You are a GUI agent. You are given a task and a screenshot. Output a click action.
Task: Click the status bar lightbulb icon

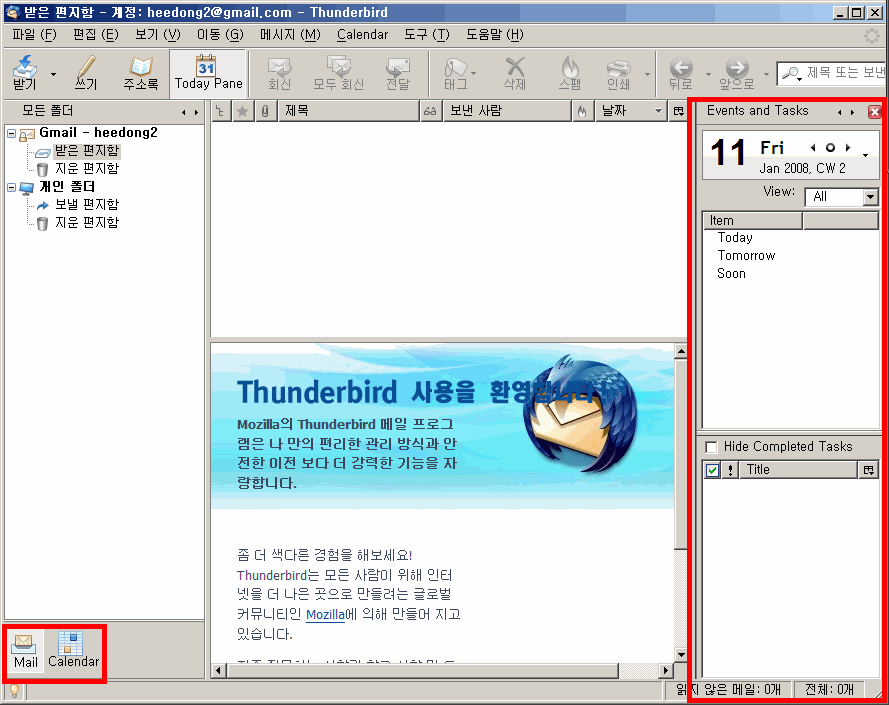point(14,691)
